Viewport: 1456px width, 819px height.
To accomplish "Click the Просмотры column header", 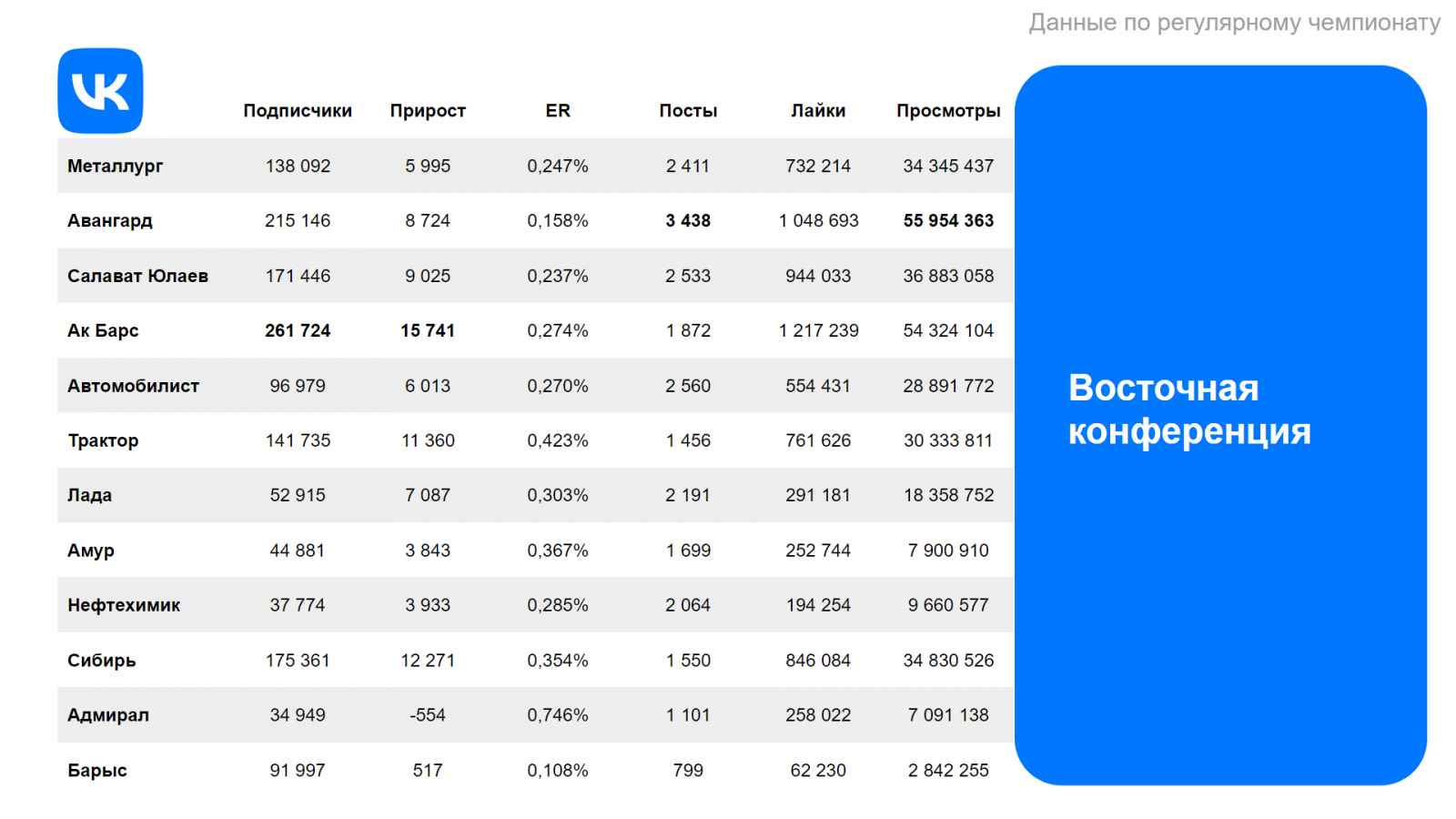I will [948, 111].
